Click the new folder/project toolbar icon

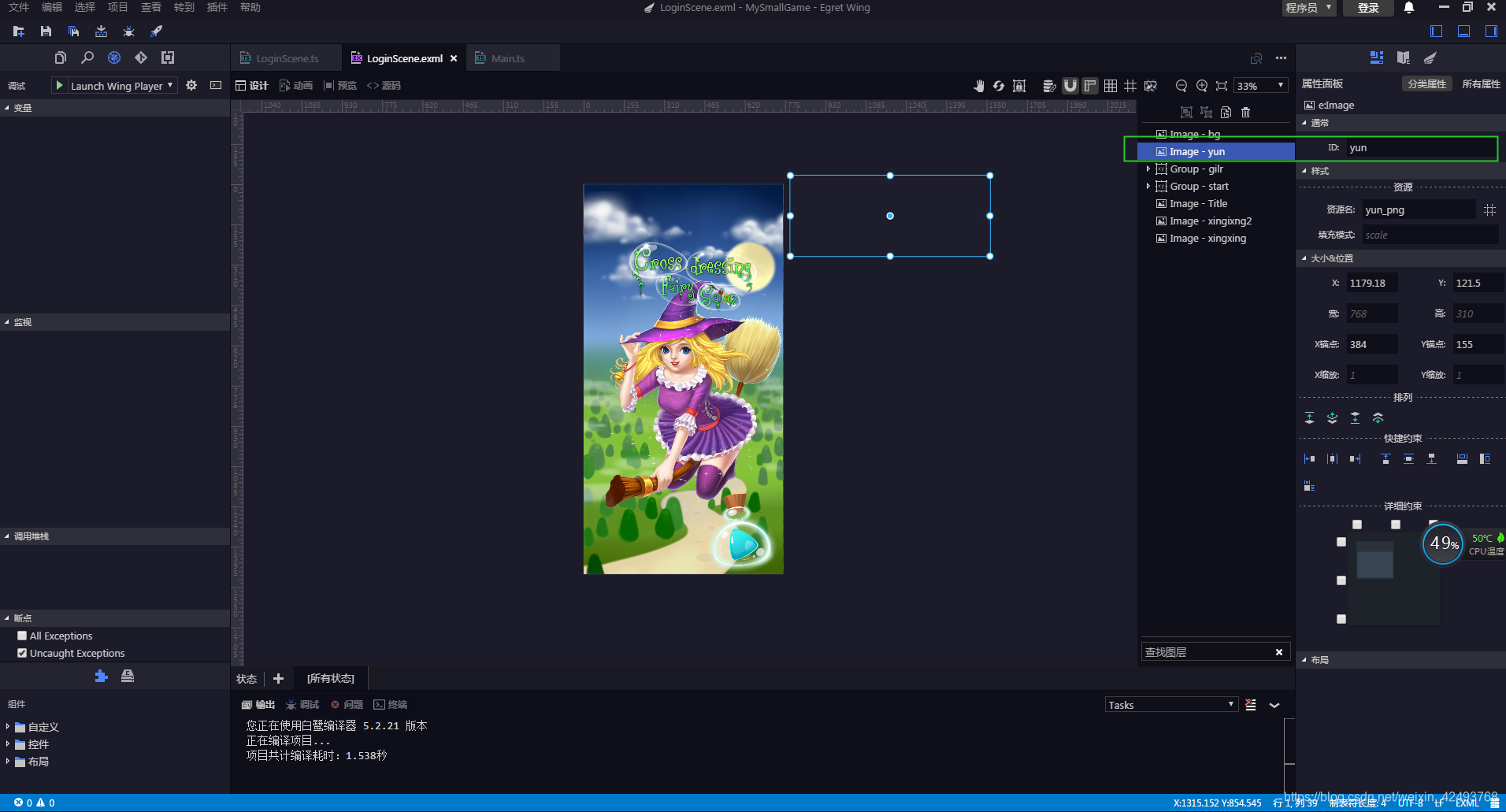(x=19, y=32)
